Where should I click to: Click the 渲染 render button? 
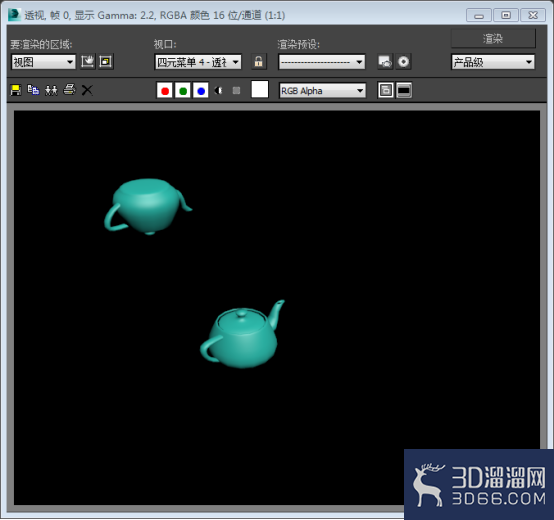(493, 39)
